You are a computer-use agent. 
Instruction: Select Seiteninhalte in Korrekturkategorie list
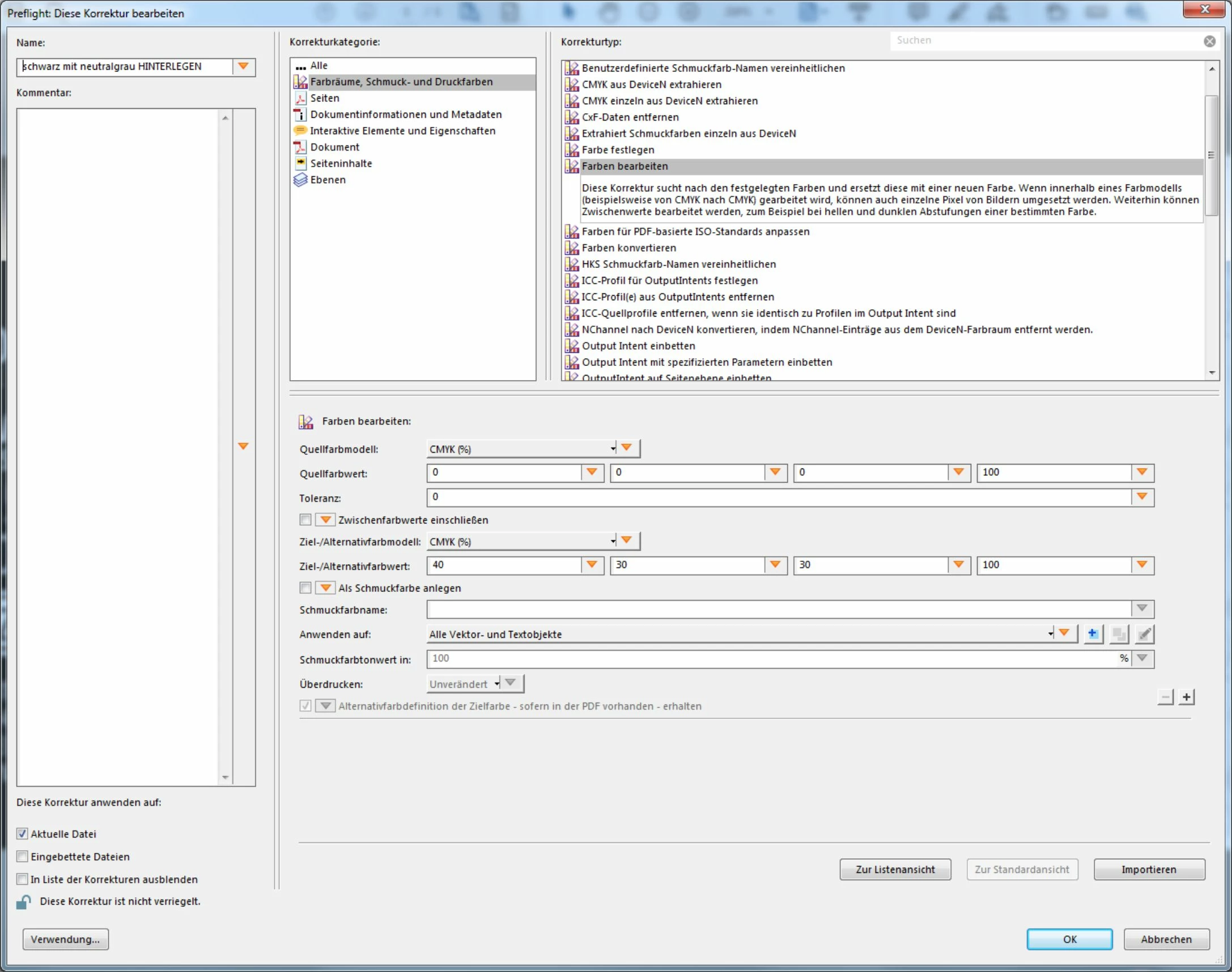[x=341, y=163]
